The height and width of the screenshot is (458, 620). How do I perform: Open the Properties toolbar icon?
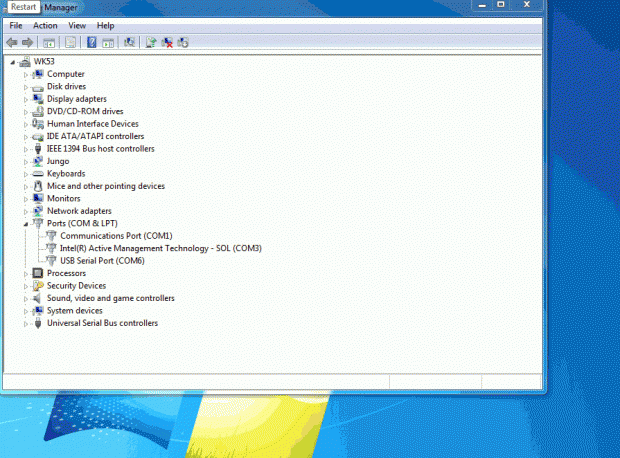point(70,42)
